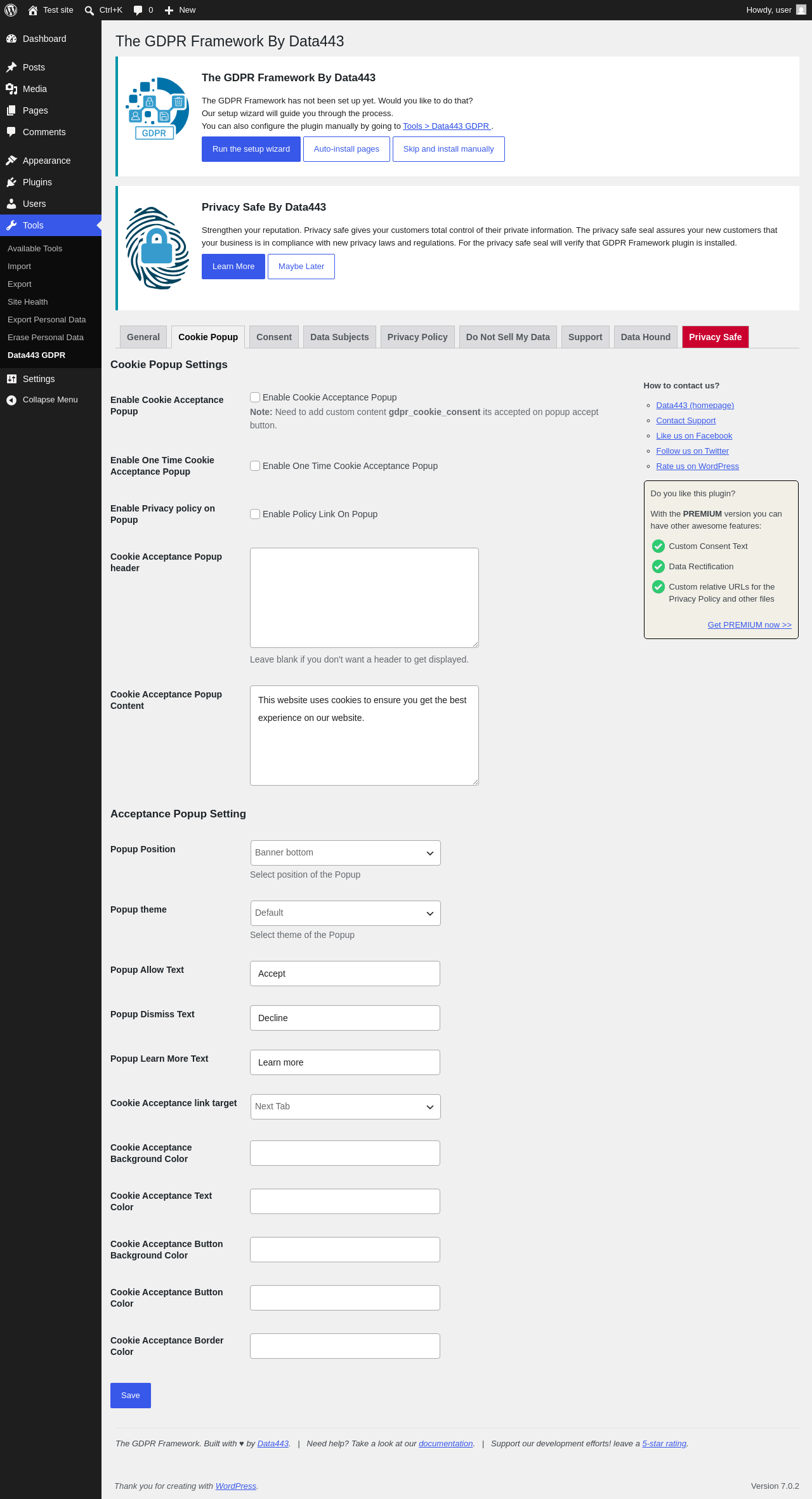The height and width of the screenshot is (1499, 812).
Task: Dismiss with Maybe Later button
Action: (301, 267)
